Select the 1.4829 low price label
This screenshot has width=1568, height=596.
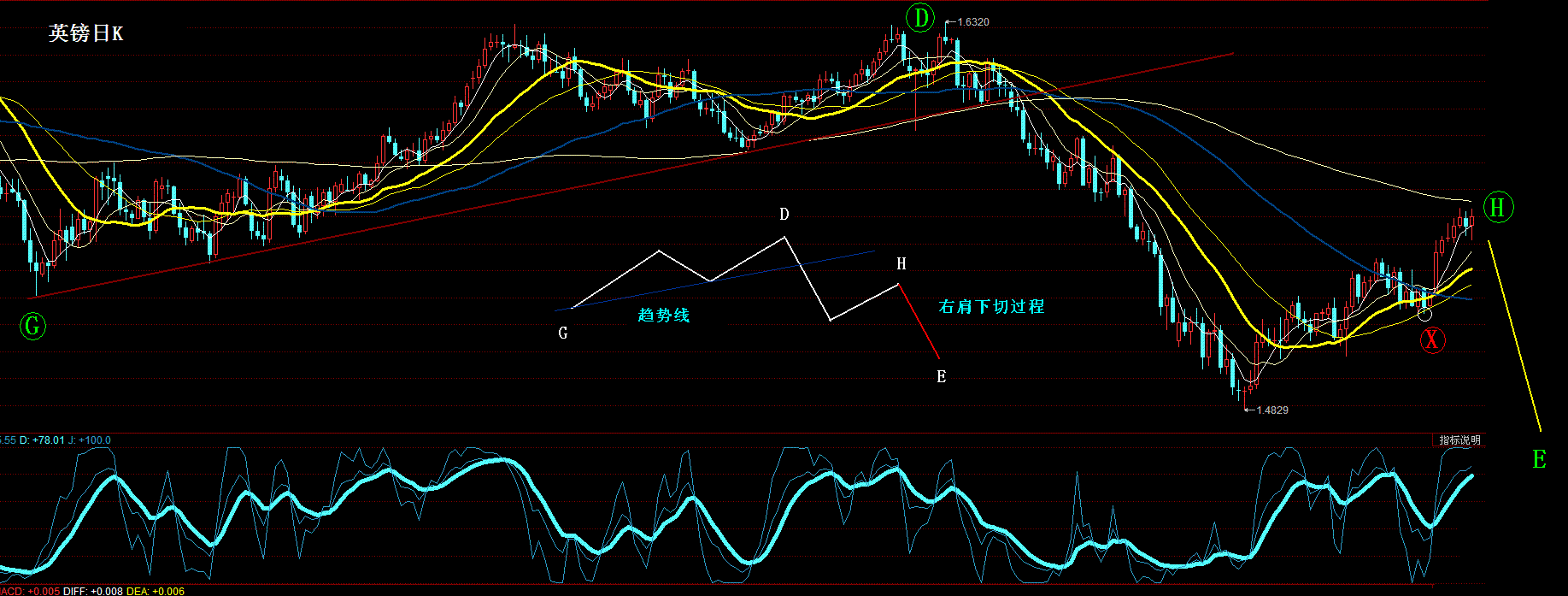click(x=1272, y=410)
